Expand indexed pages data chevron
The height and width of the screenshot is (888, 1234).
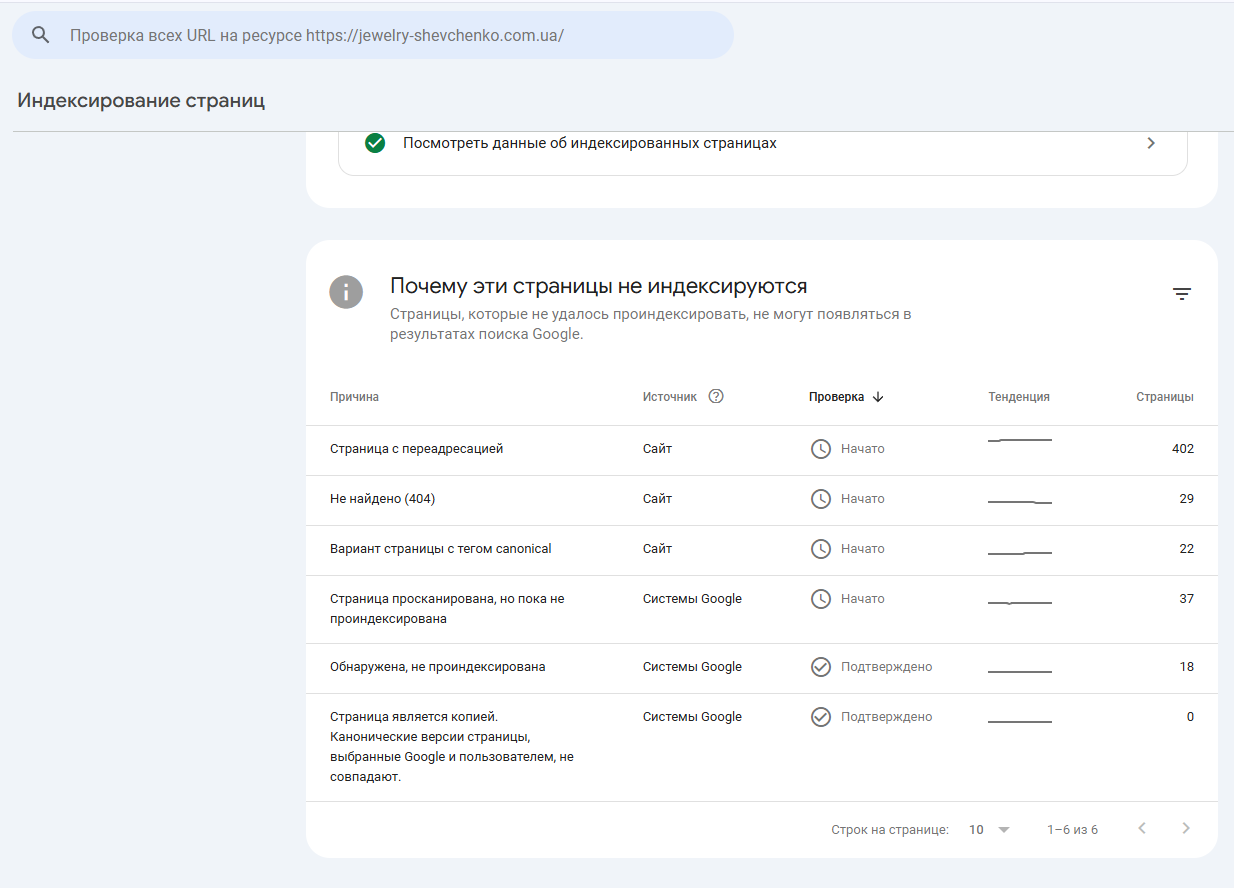click(1151, 143)
